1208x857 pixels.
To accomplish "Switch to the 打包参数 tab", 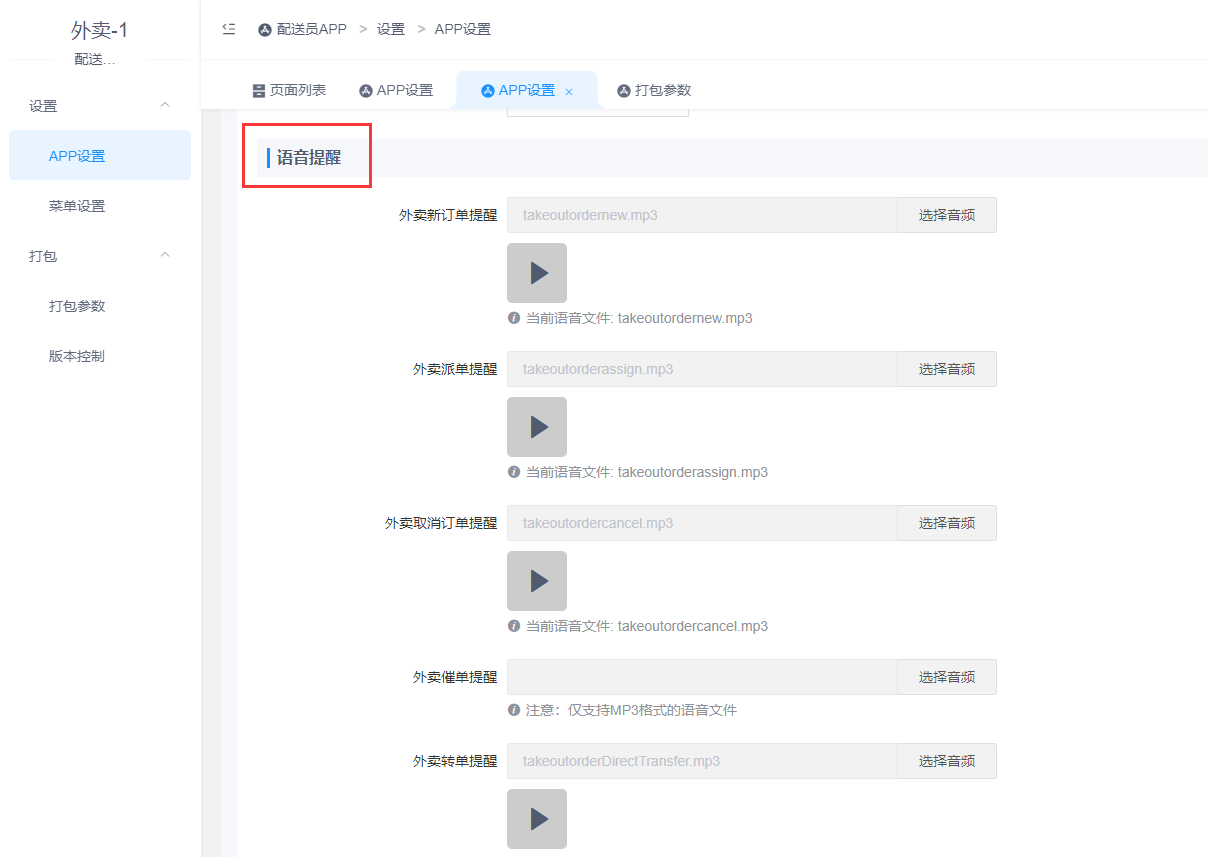I will [654, 90].
